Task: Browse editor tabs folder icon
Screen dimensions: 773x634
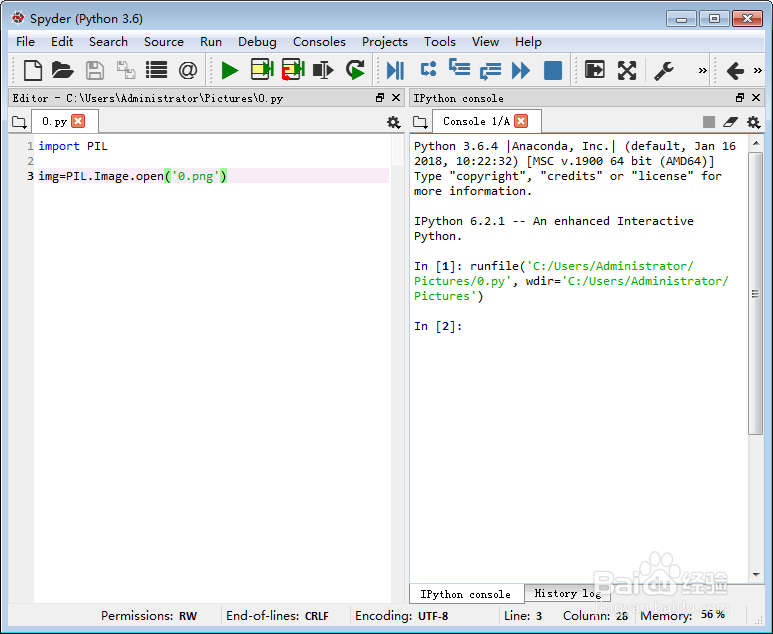Action: [x=19, y=122]
